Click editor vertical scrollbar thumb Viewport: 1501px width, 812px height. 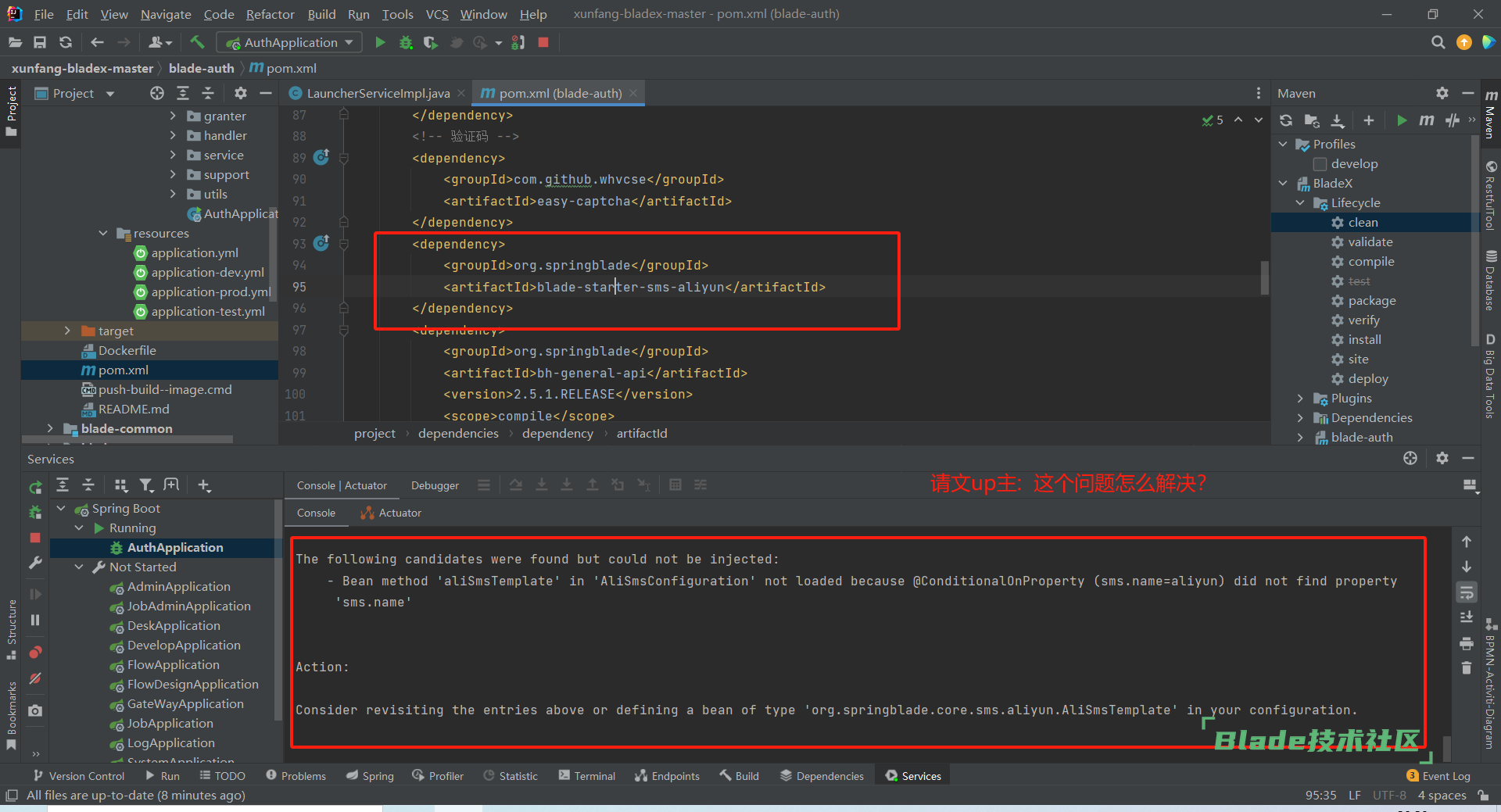point(1264,278)
